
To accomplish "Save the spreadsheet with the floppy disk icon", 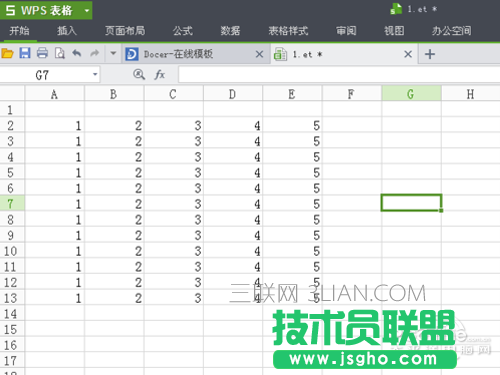I will pos(25,53).
